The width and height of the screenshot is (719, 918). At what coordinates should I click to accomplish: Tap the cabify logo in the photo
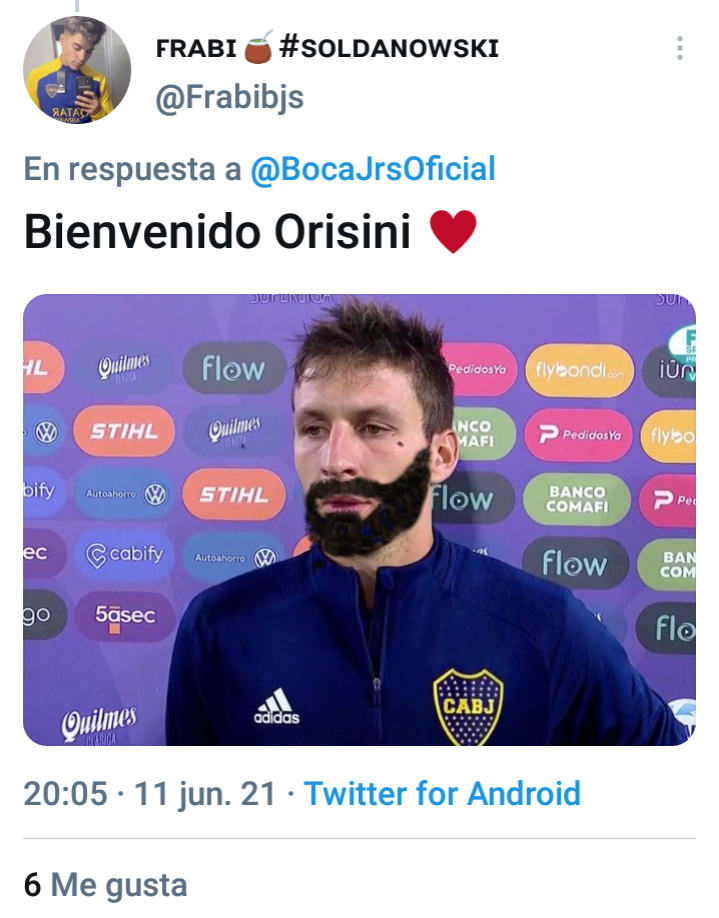124,555
